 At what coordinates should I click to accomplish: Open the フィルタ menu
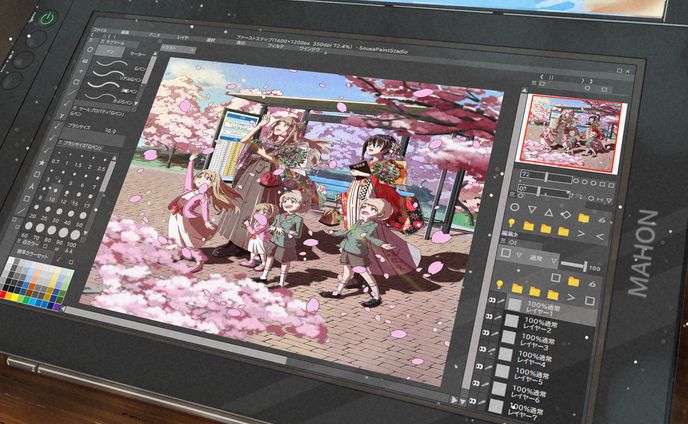276,46
